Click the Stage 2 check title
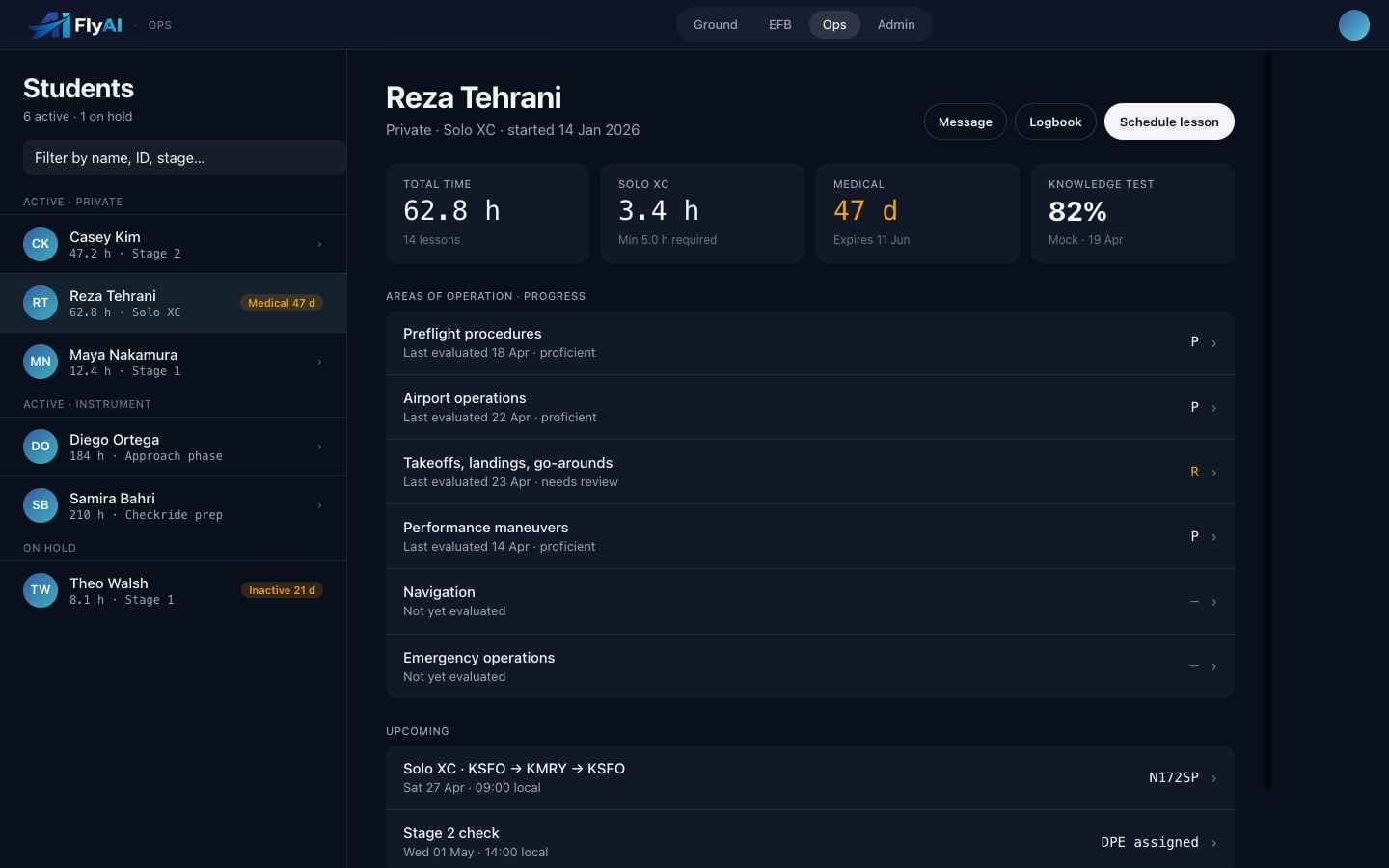 click(451, 833)
